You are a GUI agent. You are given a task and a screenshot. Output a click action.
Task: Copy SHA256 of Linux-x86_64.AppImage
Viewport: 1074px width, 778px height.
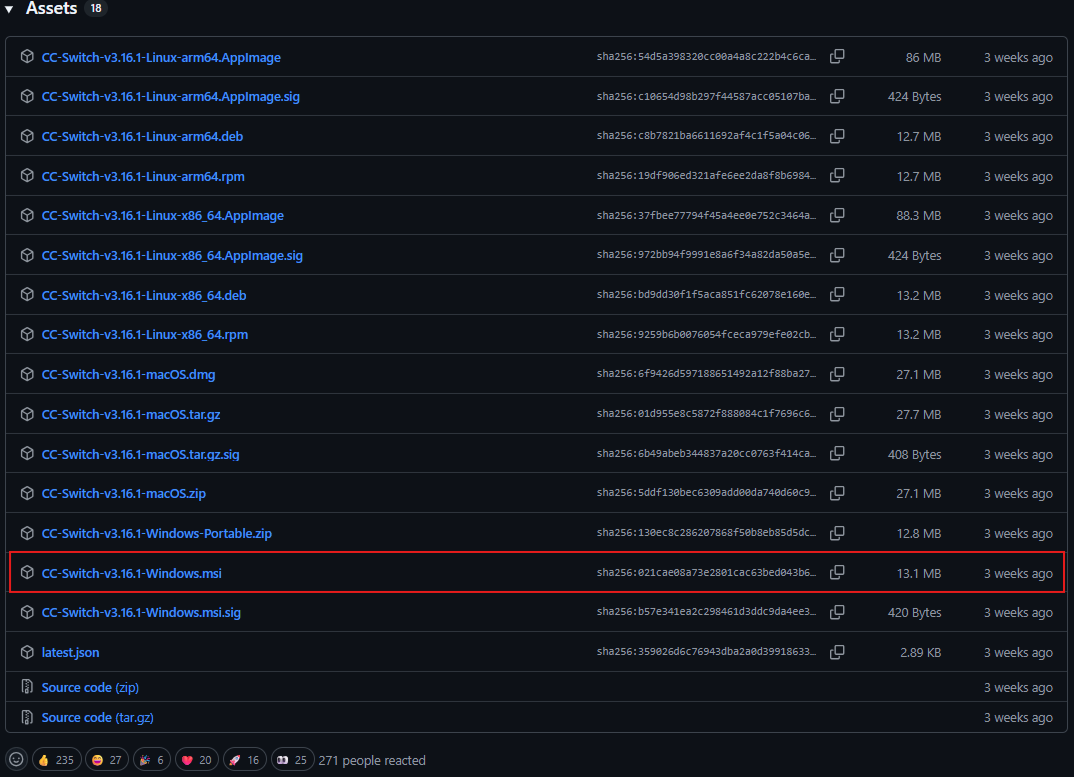point(837,215)
